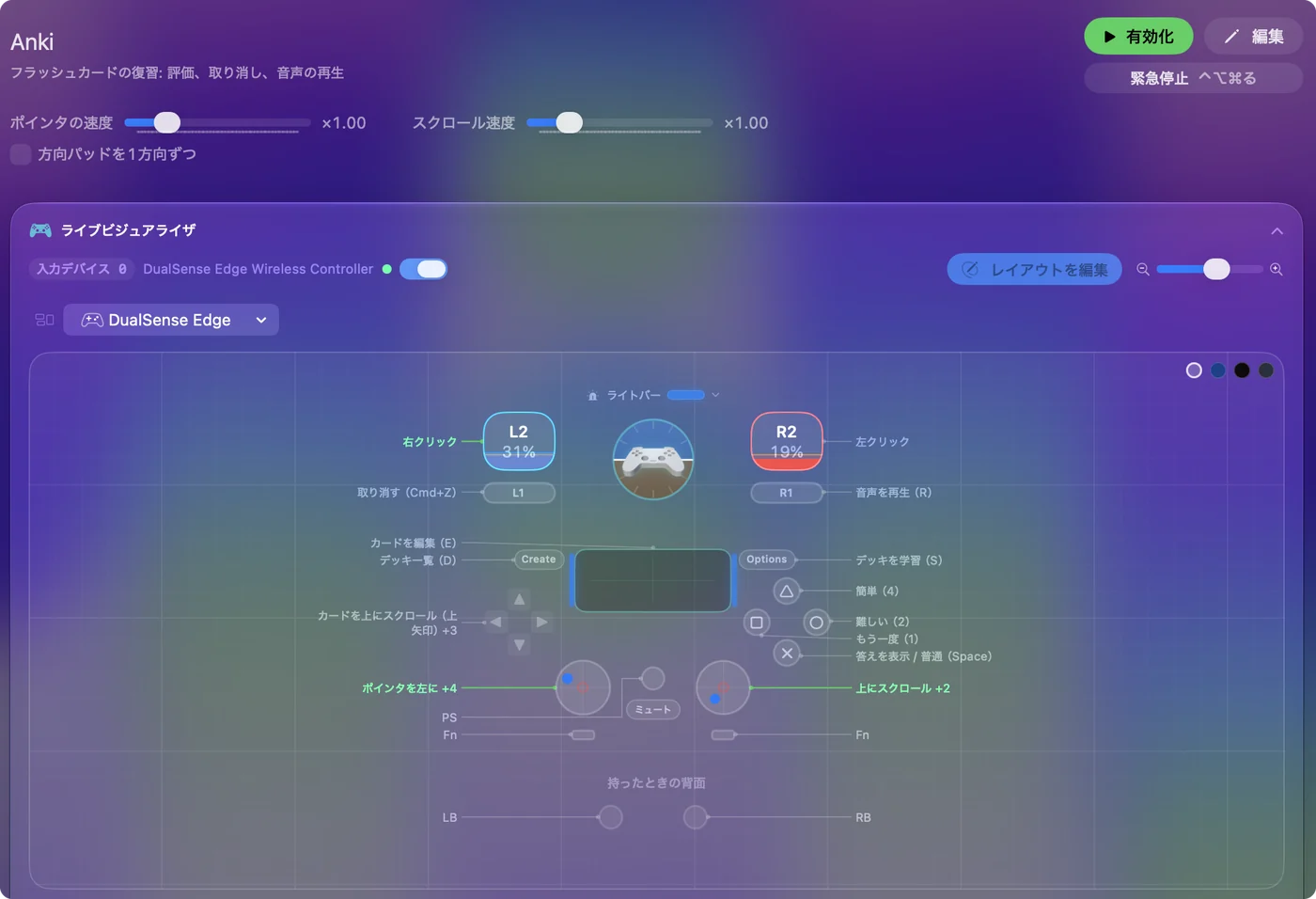Select the black controller color swatch
Image resolution: width=1316 pixels, height=899 pixels.
pyautogui.click(x=1242, y=371)
